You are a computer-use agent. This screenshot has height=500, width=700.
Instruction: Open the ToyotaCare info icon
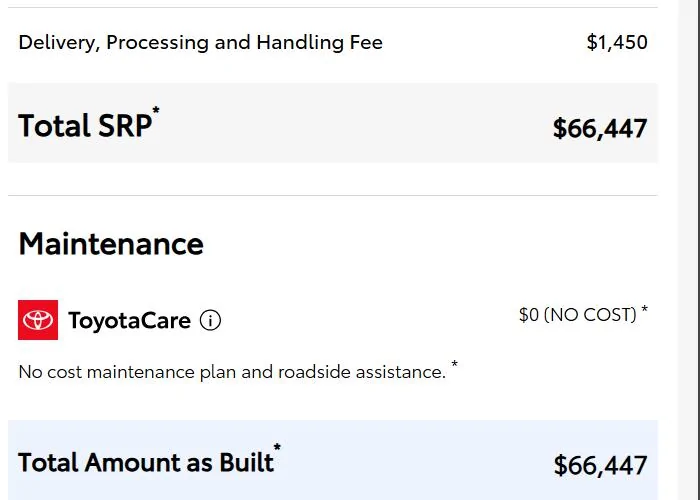tap(210, 320)
